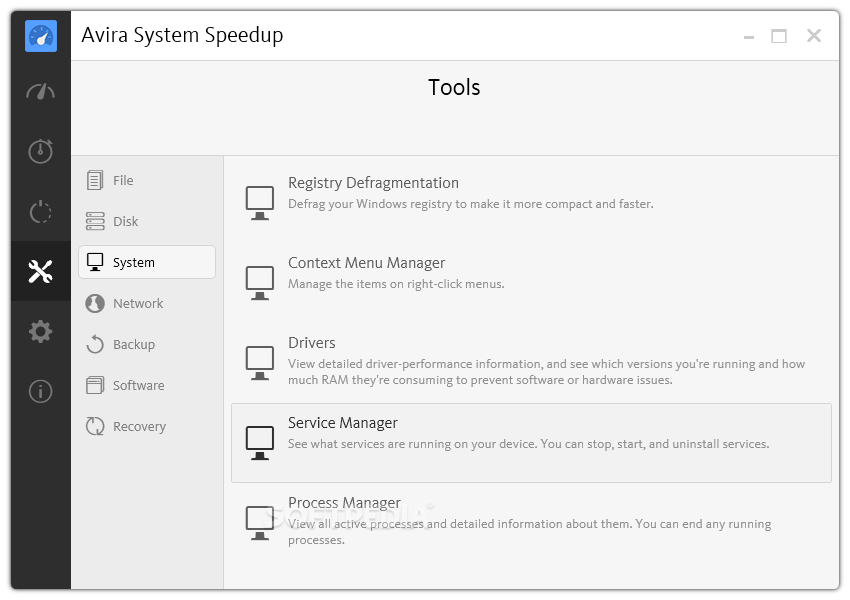Maximize the Avira System Speedup window

(x=779, y=36)
